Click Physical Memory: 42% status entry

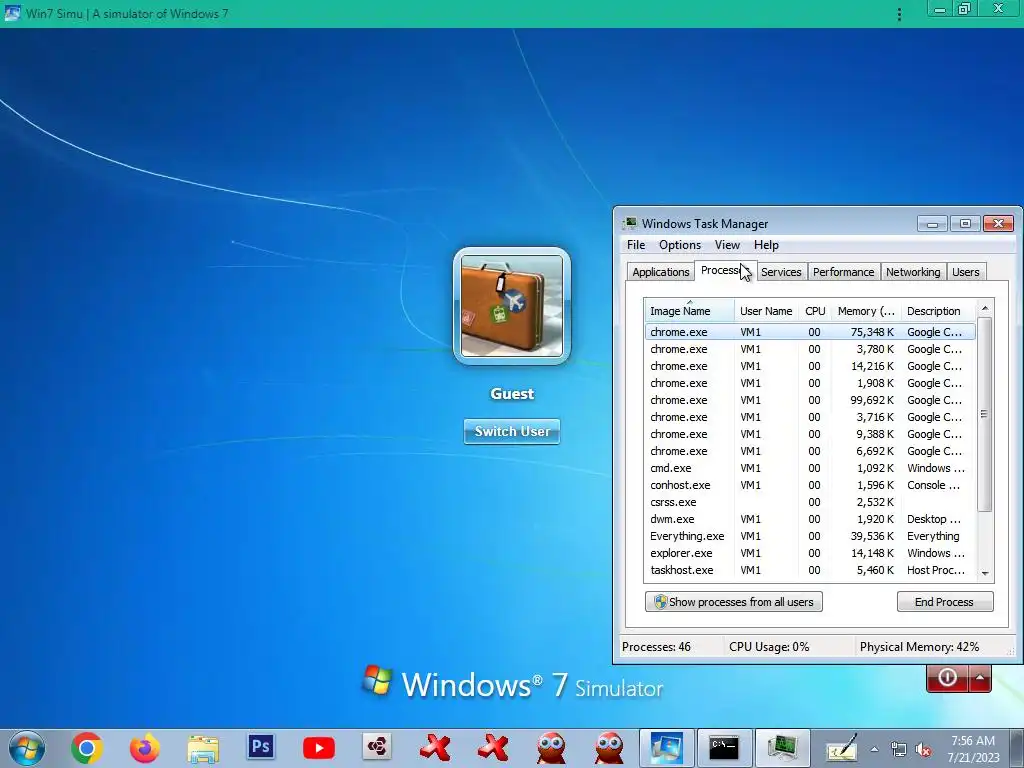(x=919, y=647)
